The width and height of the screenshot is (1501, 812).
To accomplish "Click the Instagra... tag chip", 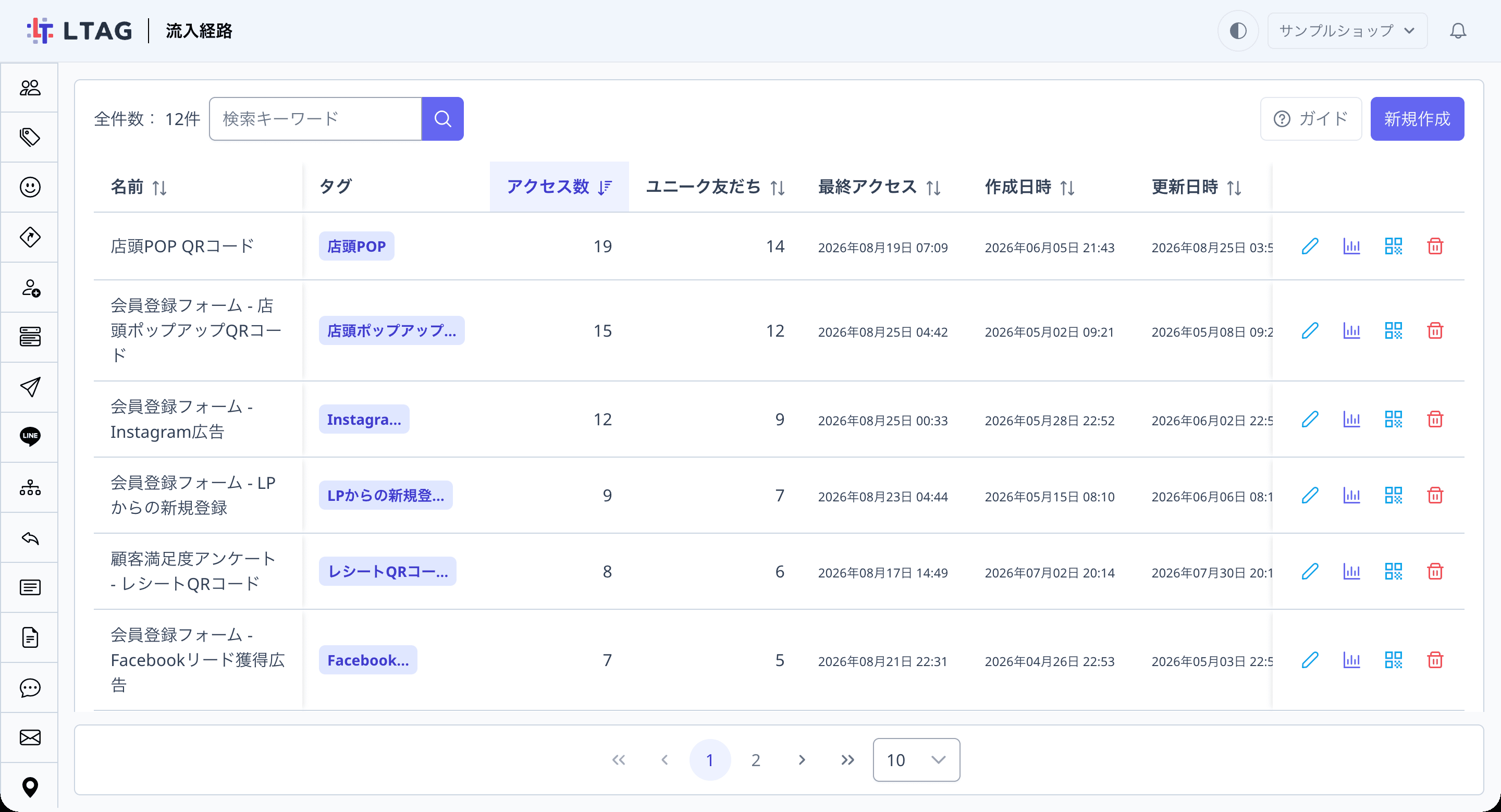I will [364, 420].
